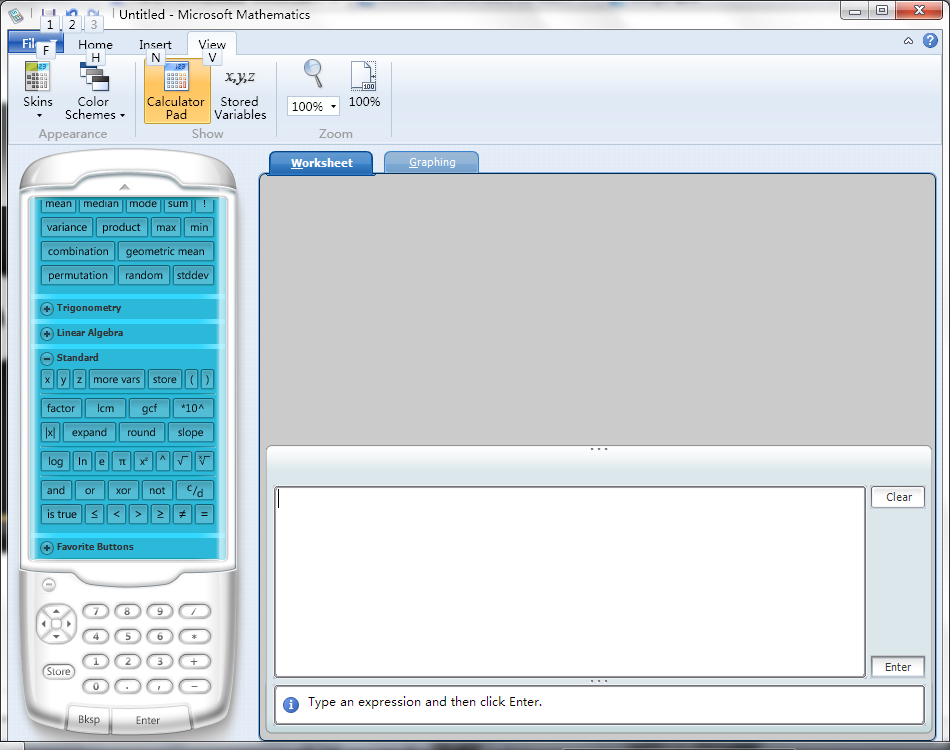Click the keypad divide key

click(194, 611)
